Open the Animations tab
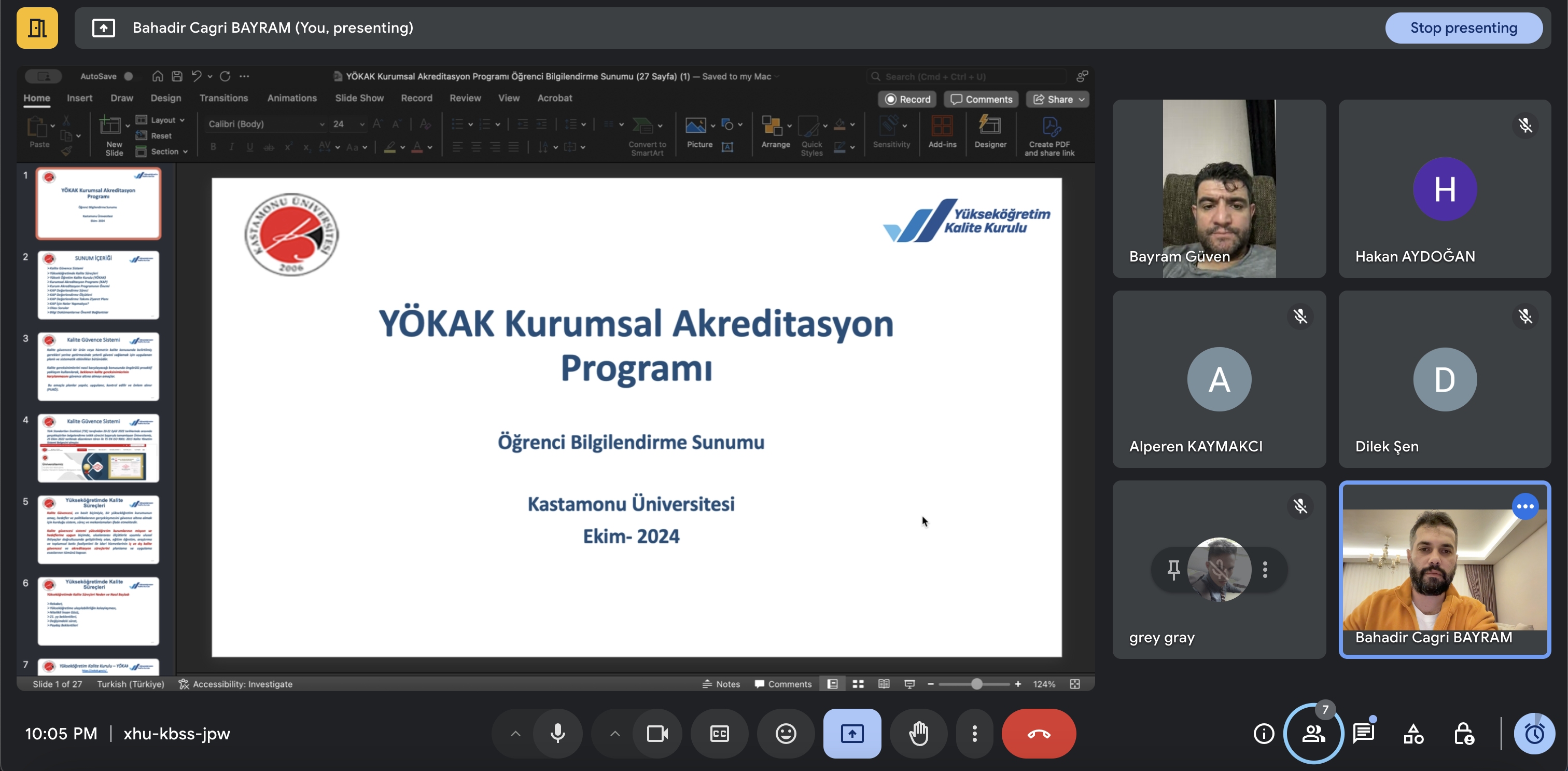The height and width of the screenshot is (771, 1568). coord(291,98)
